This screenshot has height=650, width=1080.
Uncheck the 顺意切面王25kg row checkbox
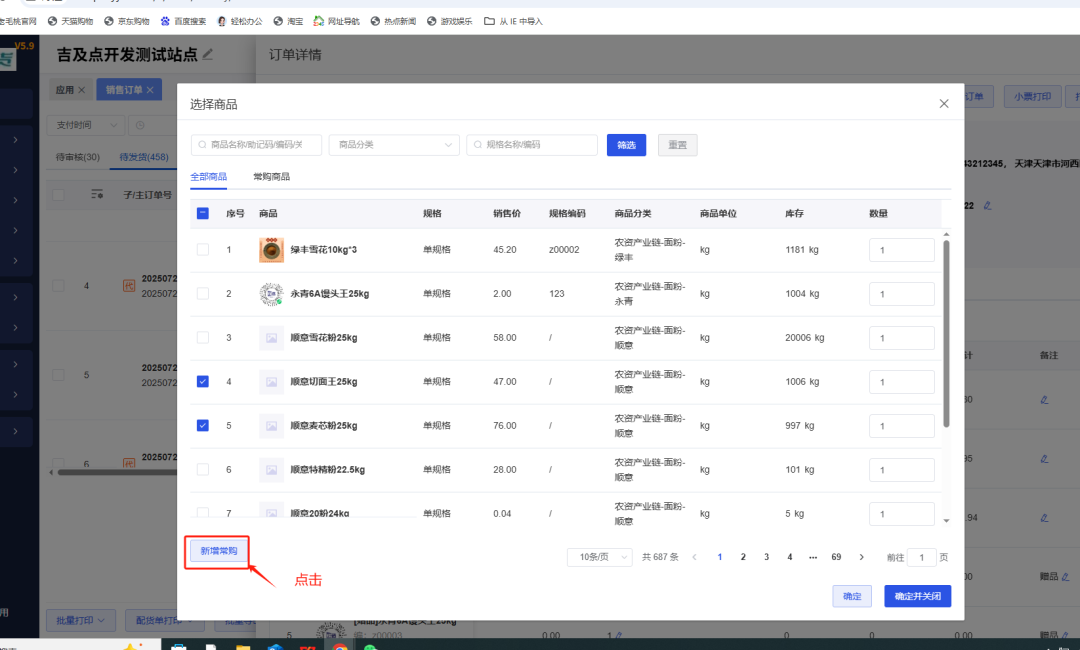pyautogui.click(x=203, y=382)
